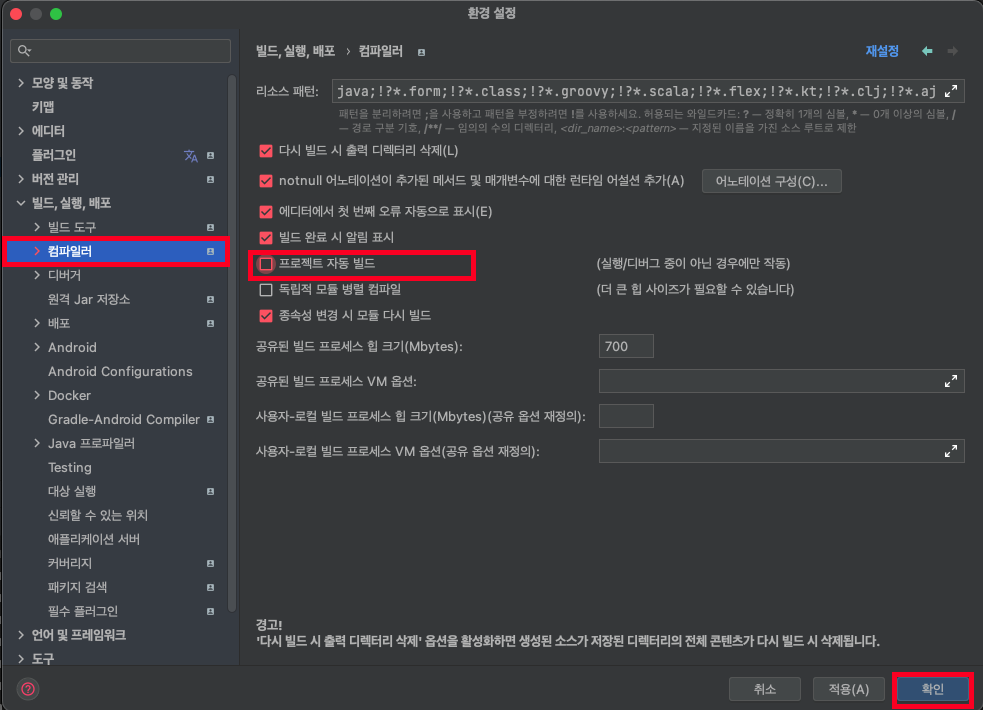Viewport: 983px width, 710px height.
Task: Expand the 언어 및 프레임워크 section
Action: (20, 634)
